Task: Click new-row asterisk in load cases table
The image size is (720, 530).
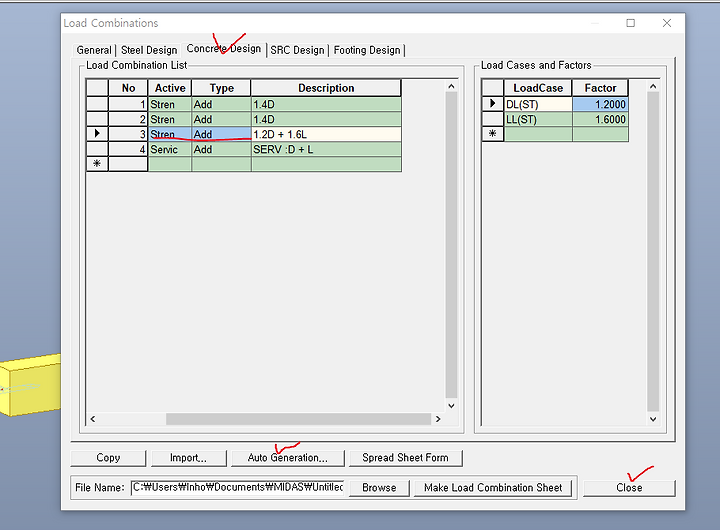Action: (x=493, y=134)
